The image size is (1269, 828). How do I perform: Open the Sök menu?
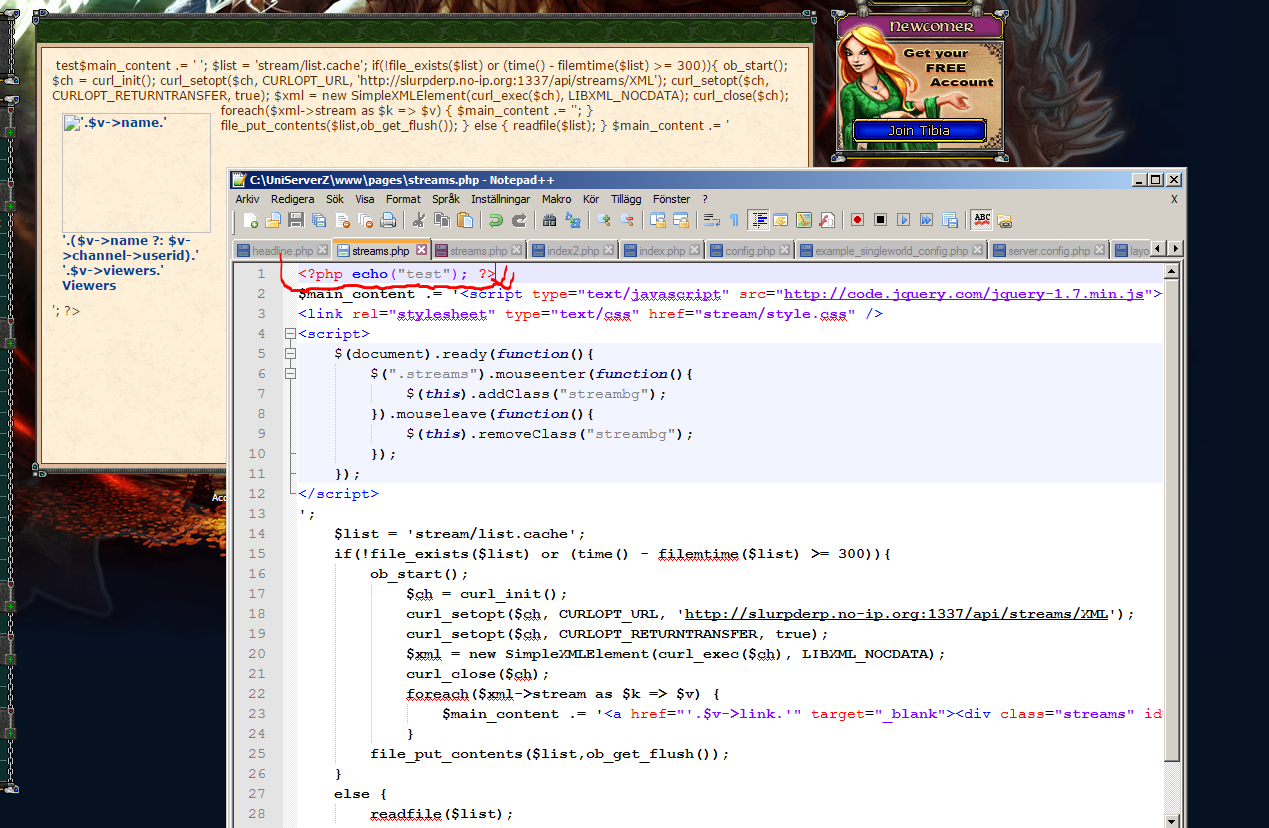click(335, 199)
